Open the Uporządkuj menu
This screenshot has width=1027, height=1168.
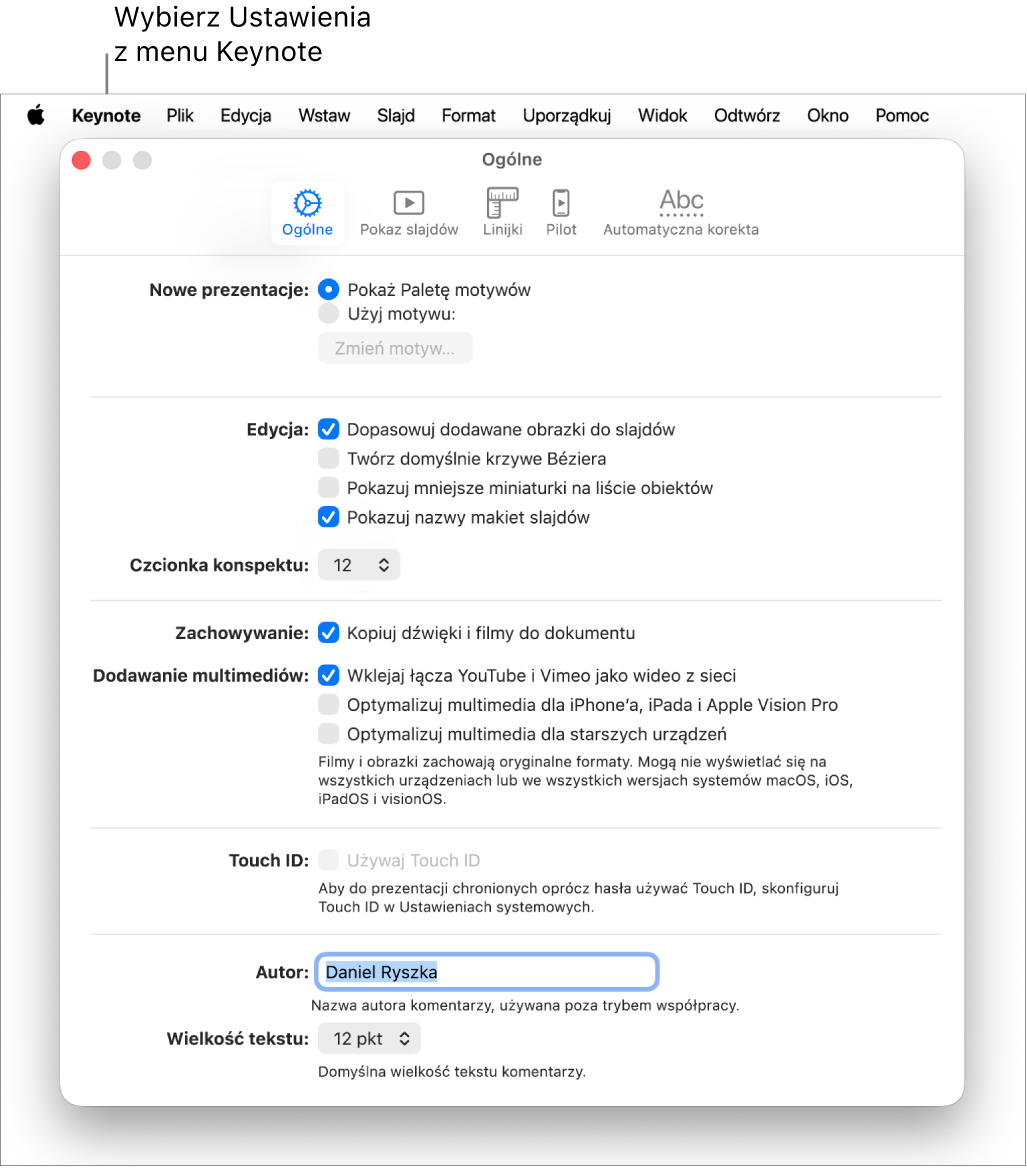click(567, 115)
